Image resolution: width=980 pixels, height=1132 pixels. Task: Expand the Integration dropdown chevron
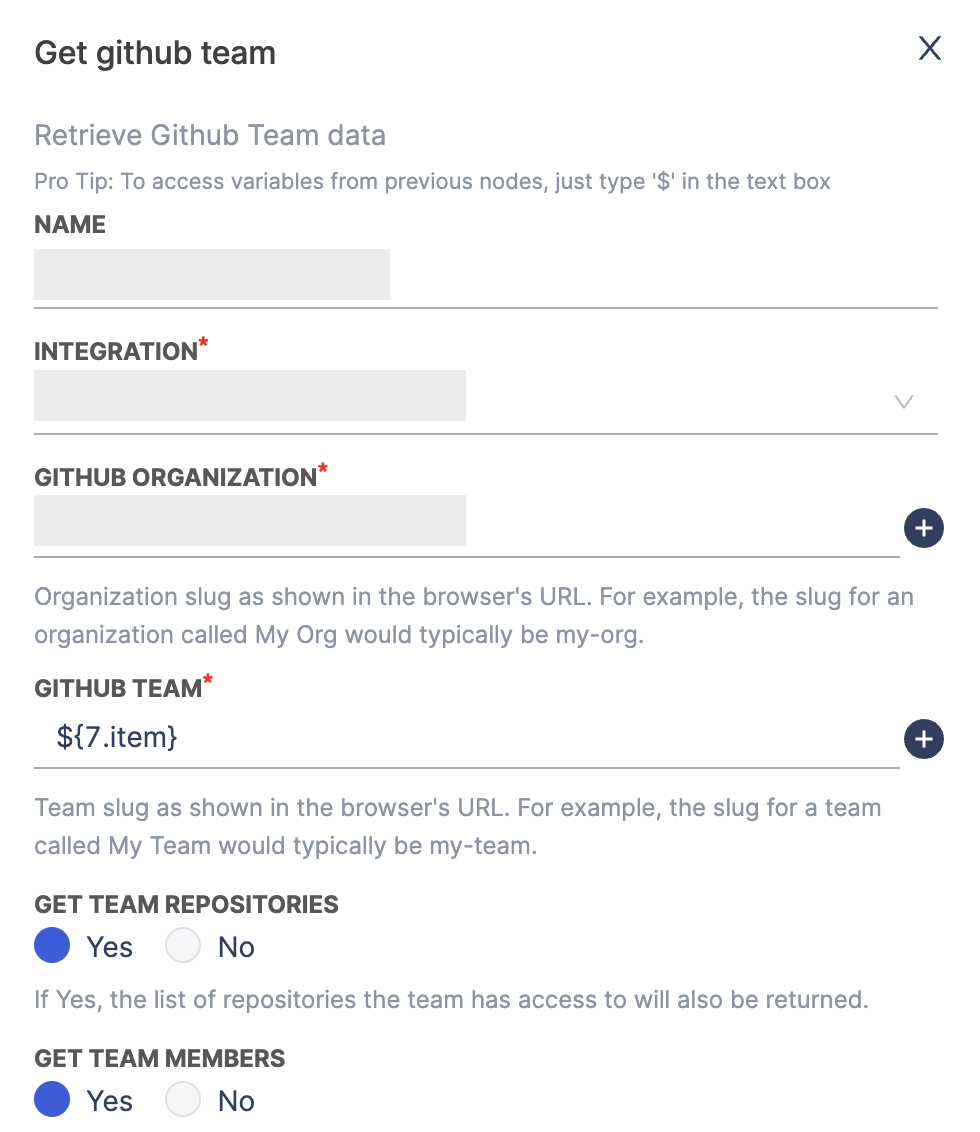coord(904,402)
